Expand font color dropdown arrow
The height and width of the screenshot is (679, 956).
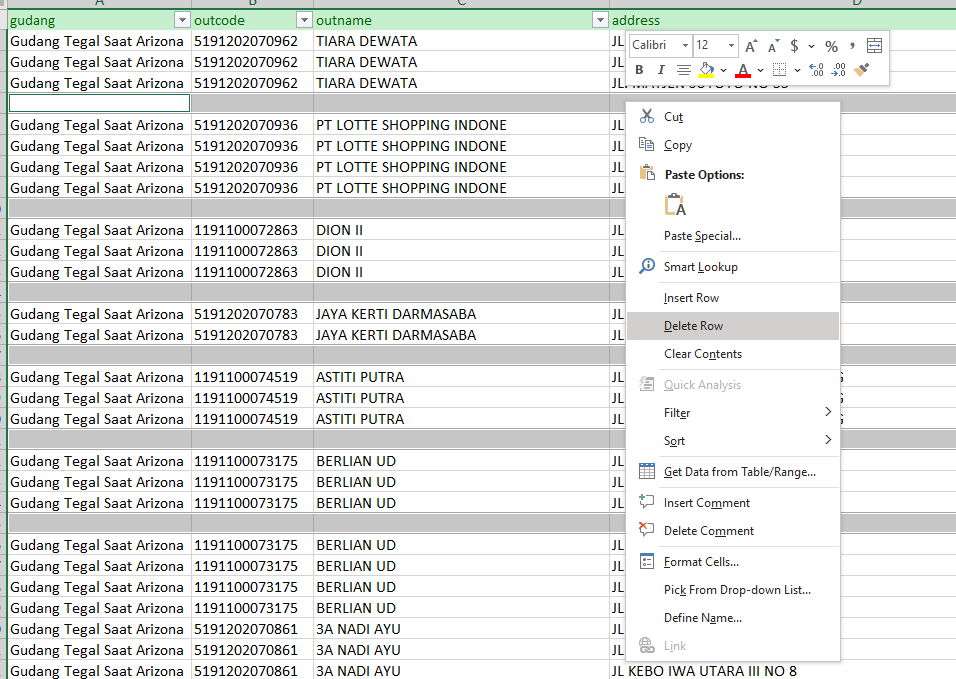[x=760, y=71]
